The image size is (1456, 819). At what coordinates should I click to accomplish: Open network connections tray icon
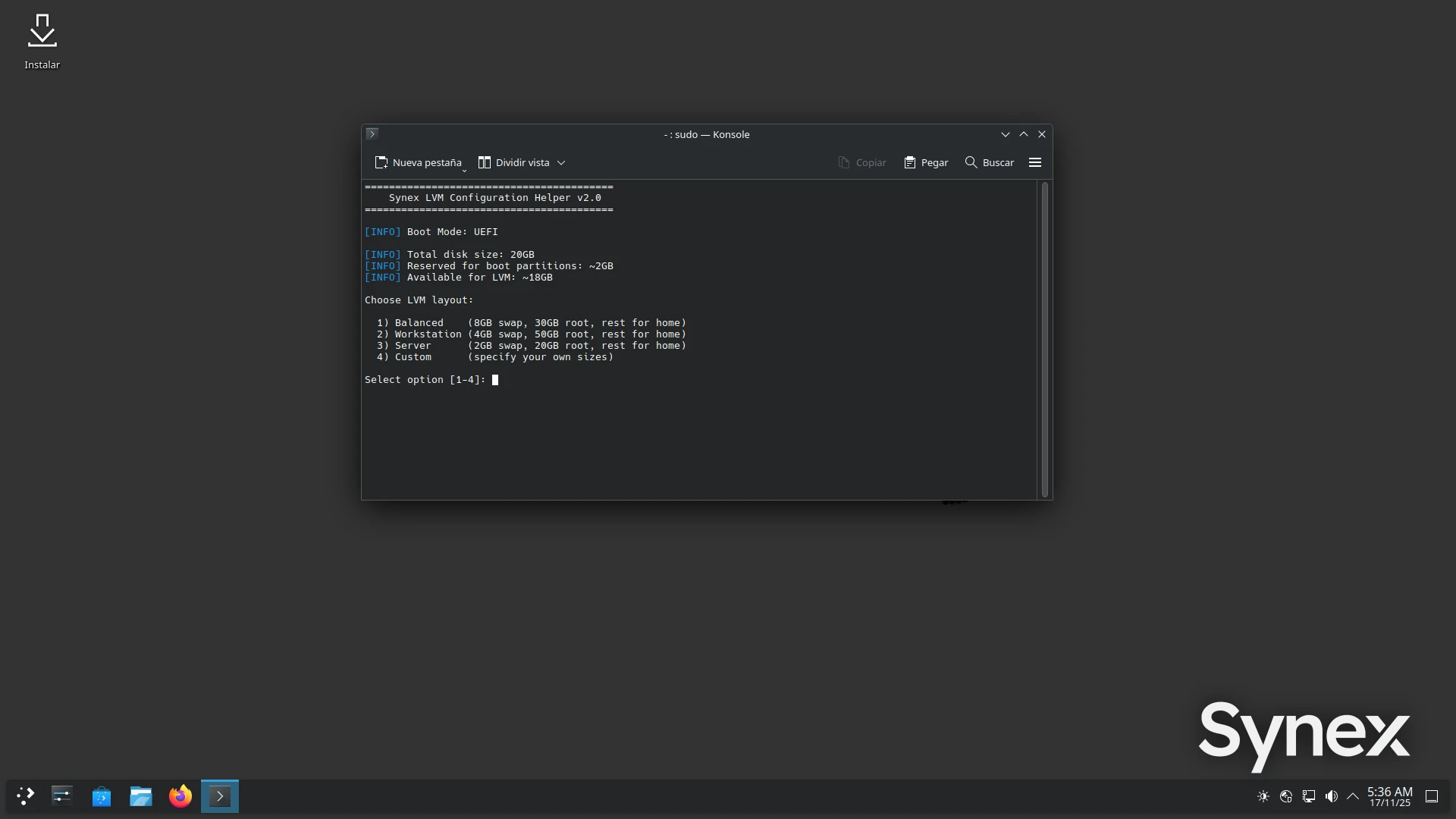pos(1309,796)
